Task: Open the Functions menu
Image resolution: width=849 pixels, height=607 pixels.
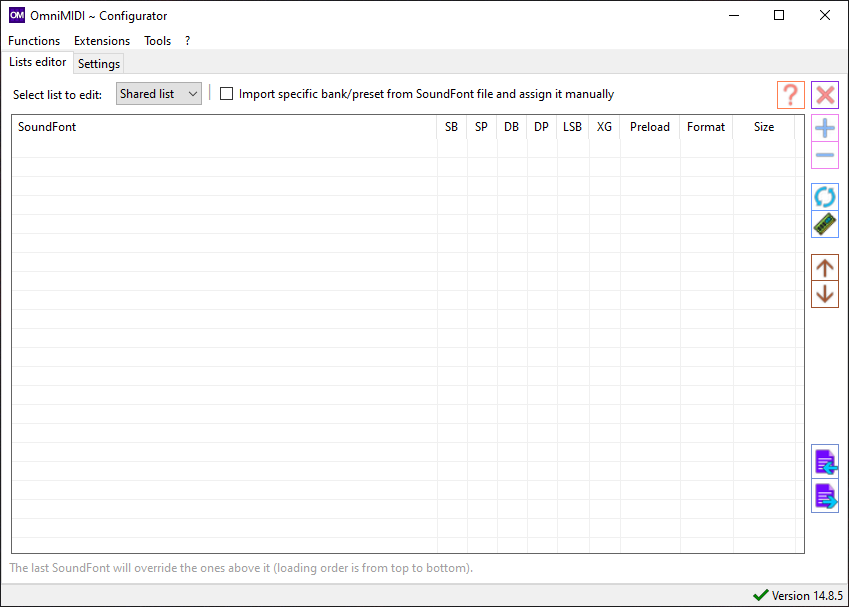Action: [34, 41]
